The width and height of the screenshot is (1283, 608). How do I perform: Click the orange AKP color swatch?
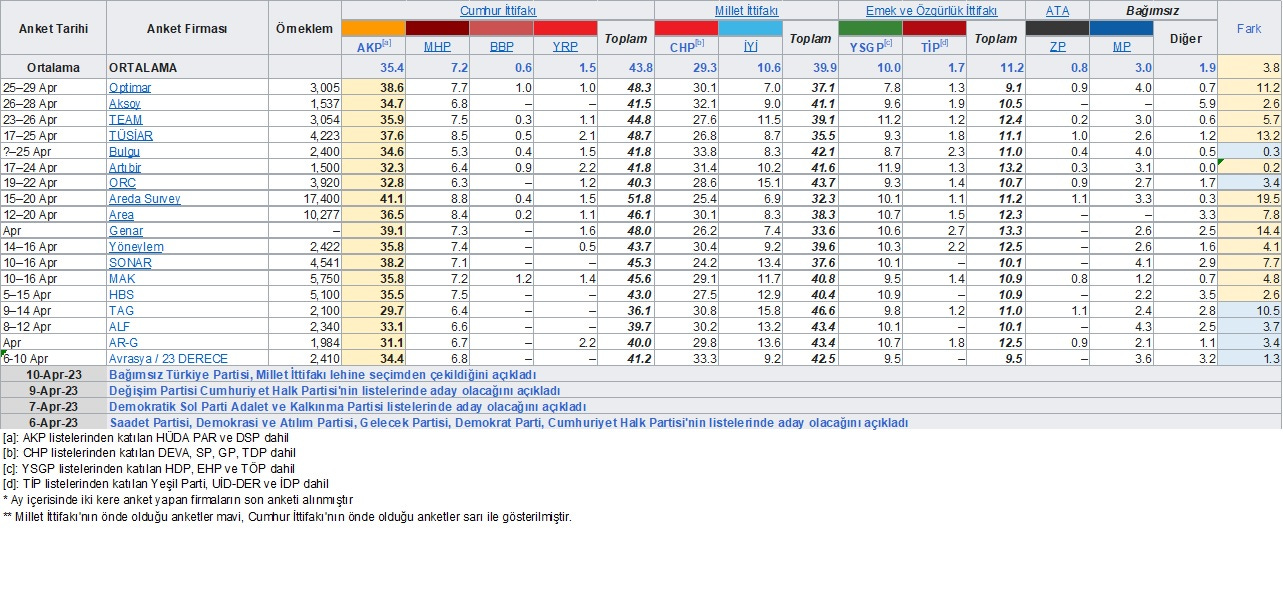point(373,28)
